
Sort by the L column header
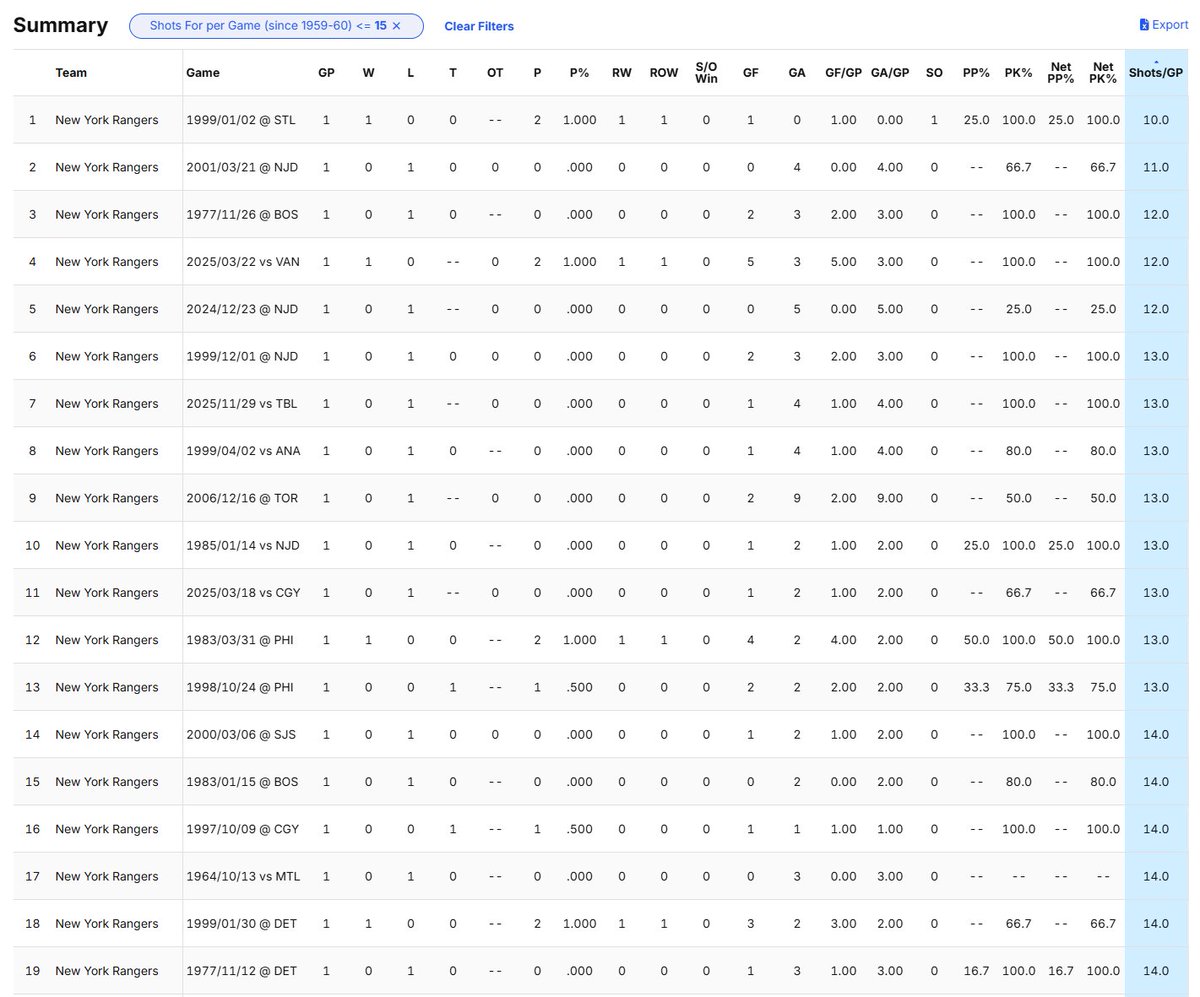[x=410, y=73]
